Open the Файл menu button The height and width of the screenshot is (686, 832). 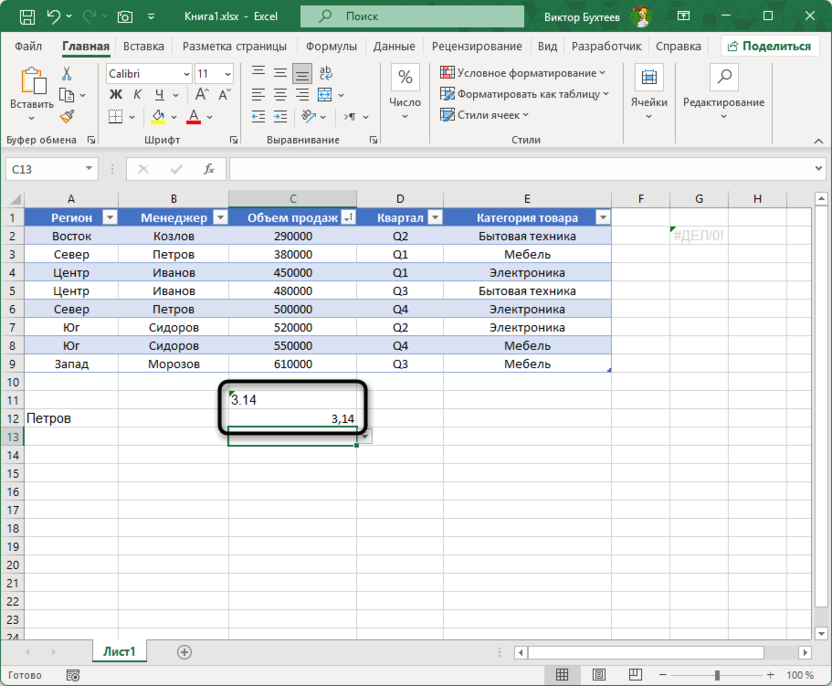pos(29,46)
